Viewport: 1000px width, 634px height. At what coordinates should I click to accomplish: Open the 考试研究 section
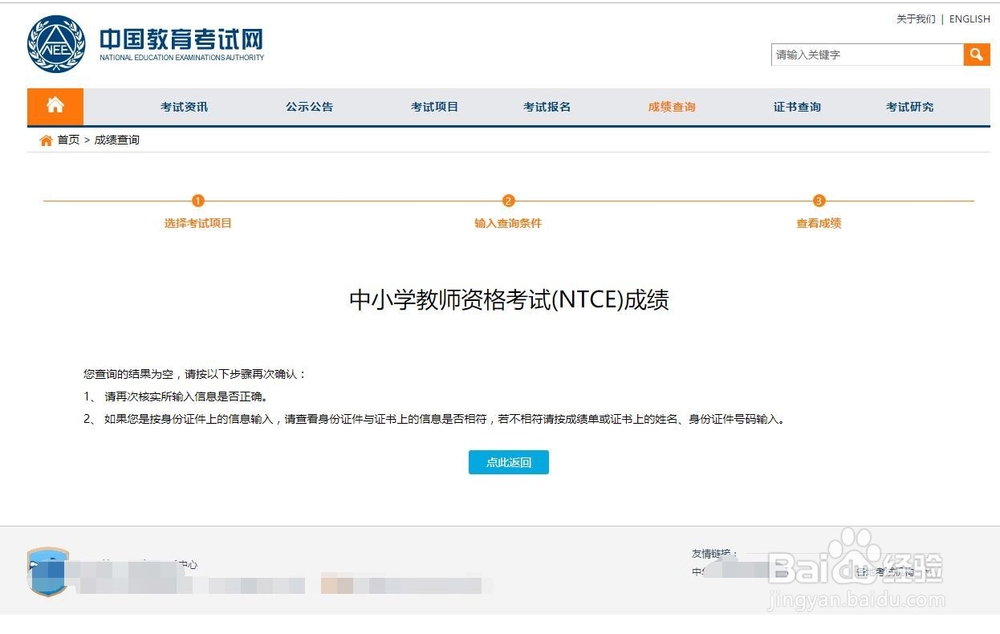click(x=908, y=106)
